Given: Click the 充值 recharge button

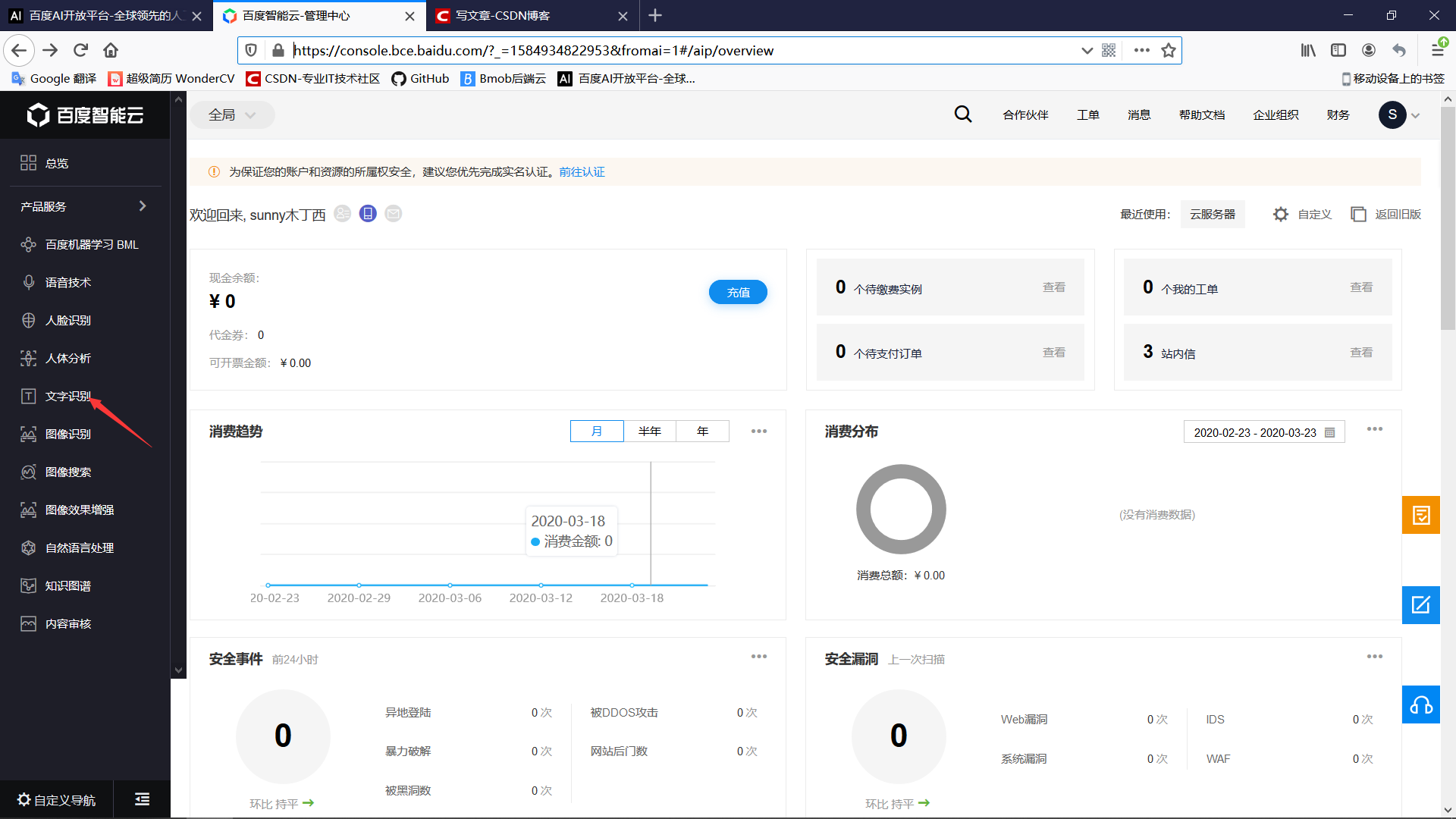Looking at the screenshot, I should pyautogui.click(x=737, y=292).
